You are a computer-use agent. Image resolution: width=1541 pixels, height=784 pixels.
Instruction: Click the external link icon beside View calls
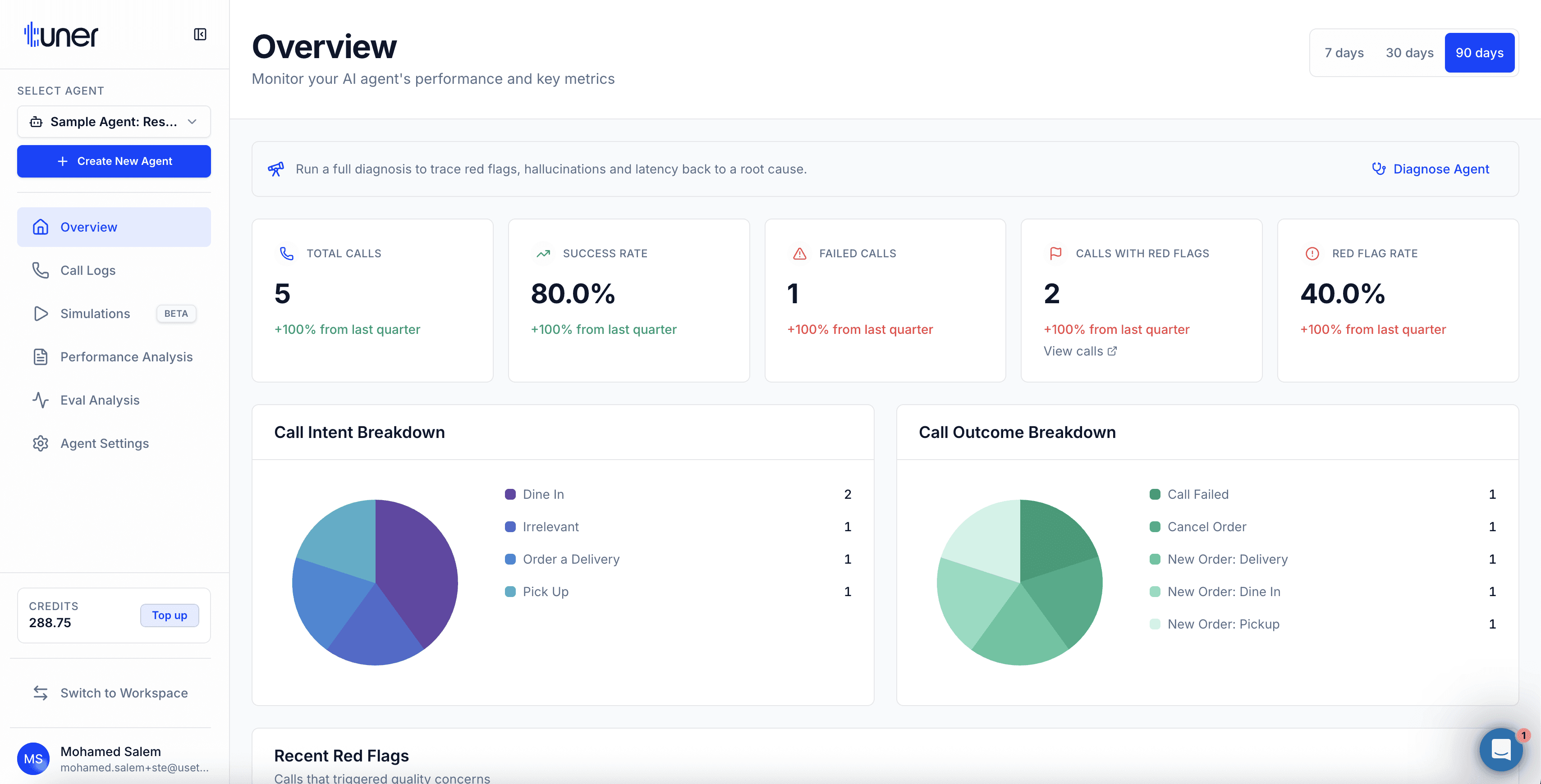tap(1112, 351)
